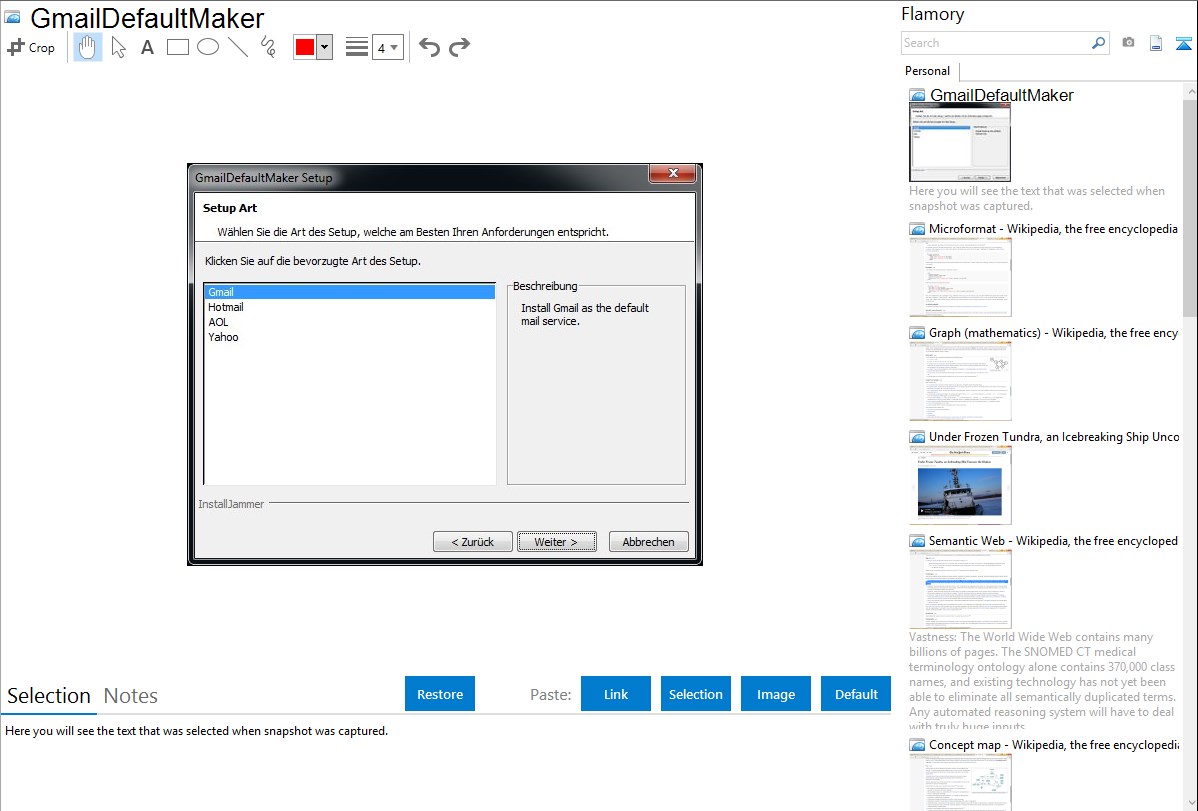Select Hotmail in the setup list
The width and height of the screenshot is (1198, 811).
pos(349,307)
